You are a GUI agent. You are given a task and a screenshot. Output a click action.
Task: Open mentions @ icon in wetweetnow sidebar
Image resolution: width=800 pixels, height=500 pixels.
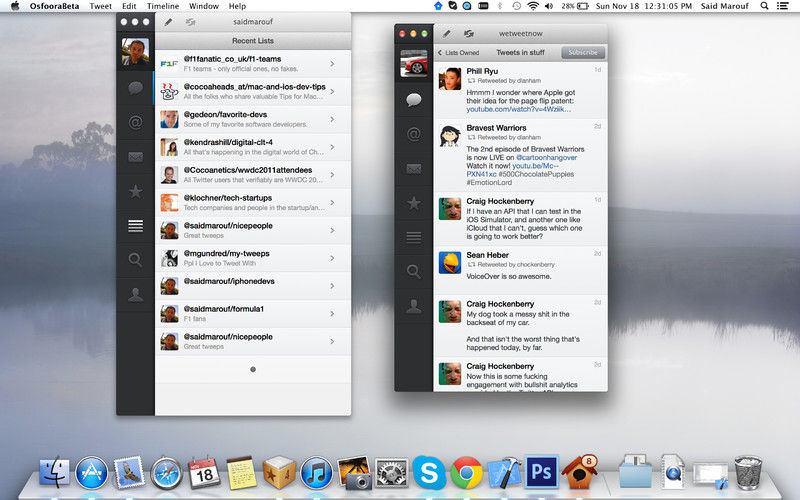click(x=414, y=134)
